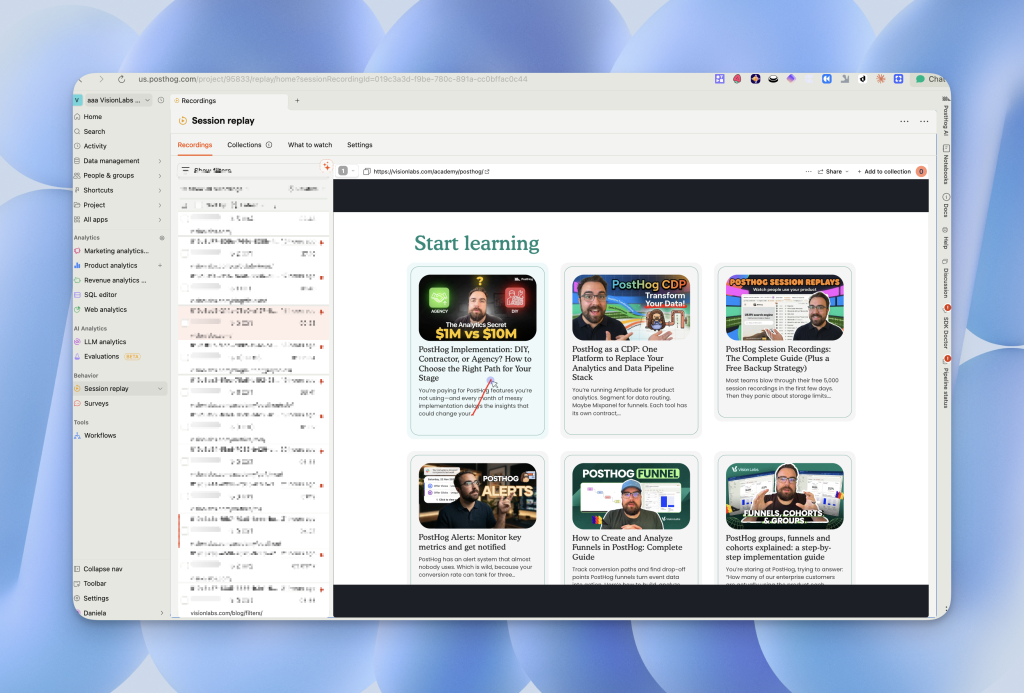Viewport: 1024px width, 693px height.
Task: Open Toolbar from bottom of sidebar
Action: click(95, 583)
